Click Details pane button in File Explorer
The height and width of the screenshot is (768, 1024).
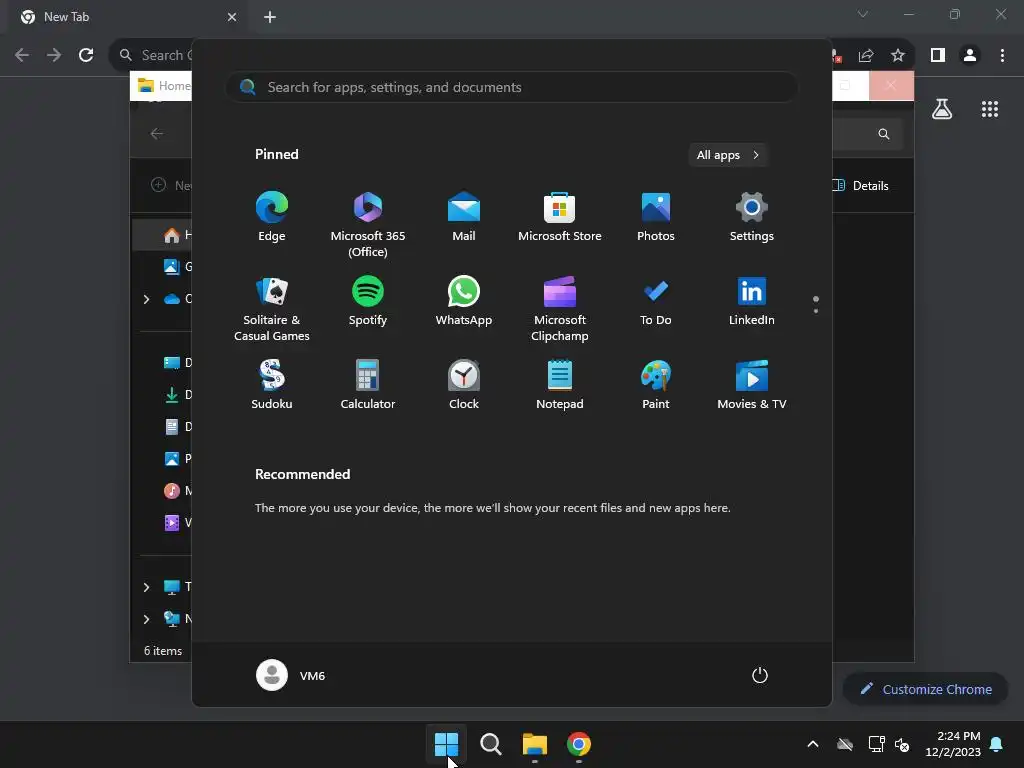pos(861,185)
